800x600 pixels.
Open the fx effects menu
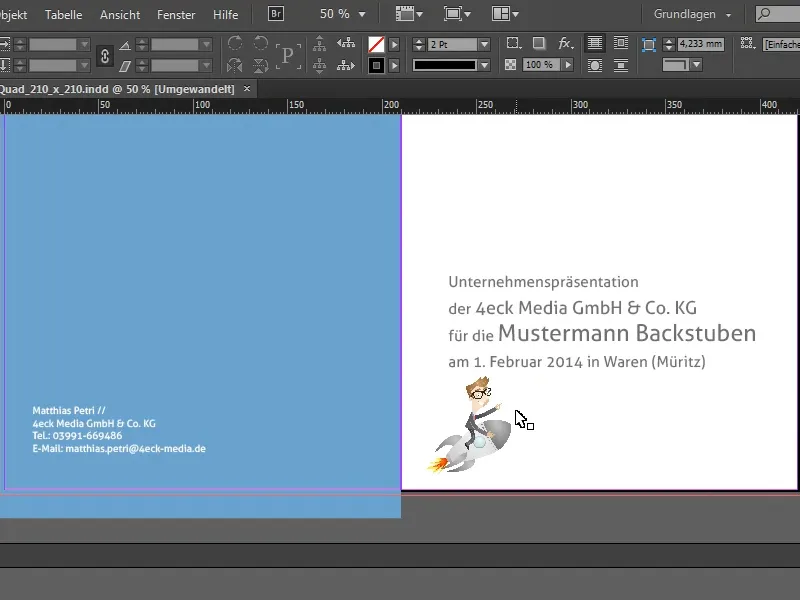pyautogui.click(x=565, y=43)
